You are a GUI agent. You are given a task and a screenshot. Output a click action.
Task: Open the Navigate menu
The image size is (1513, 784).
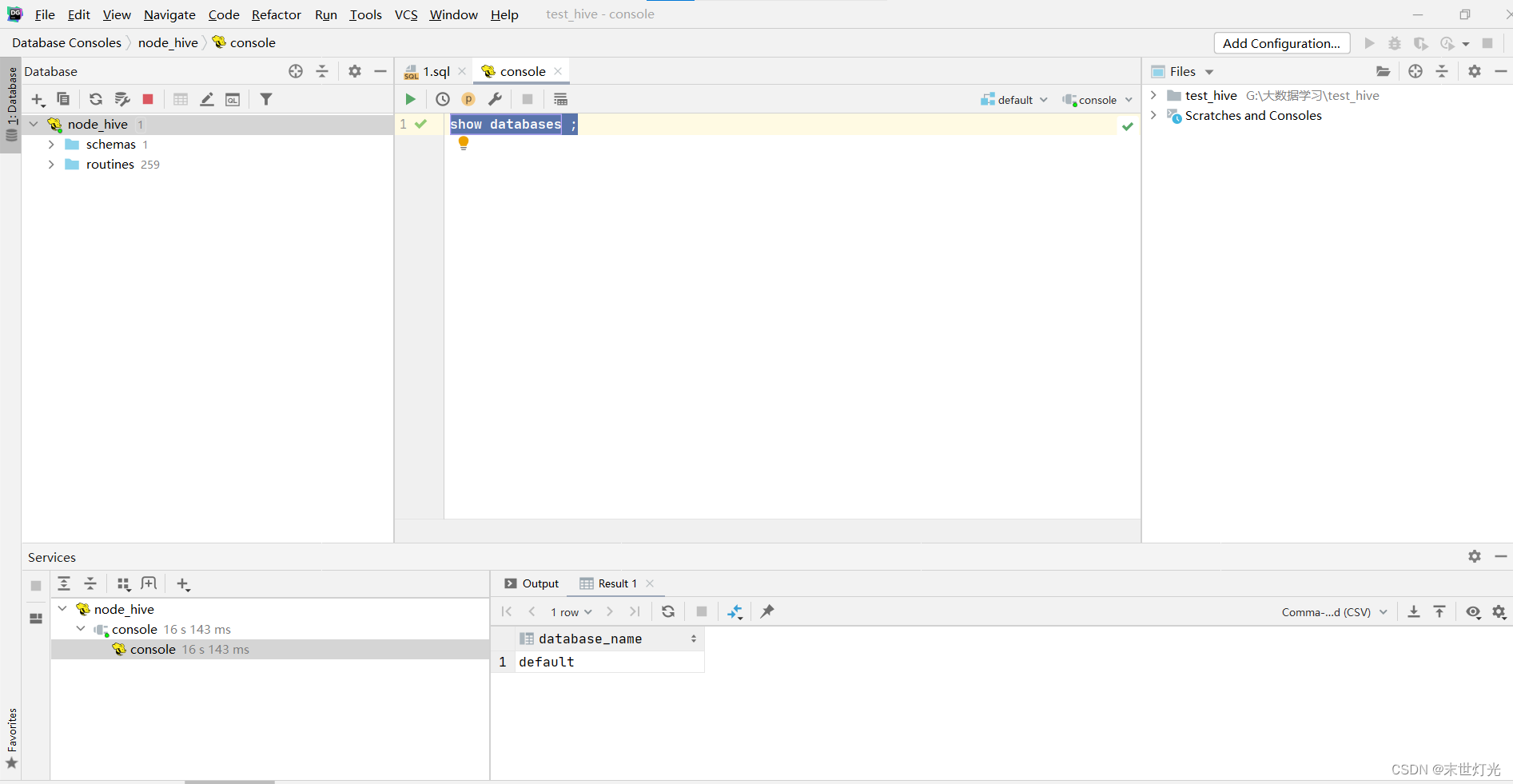pos(169,14)
